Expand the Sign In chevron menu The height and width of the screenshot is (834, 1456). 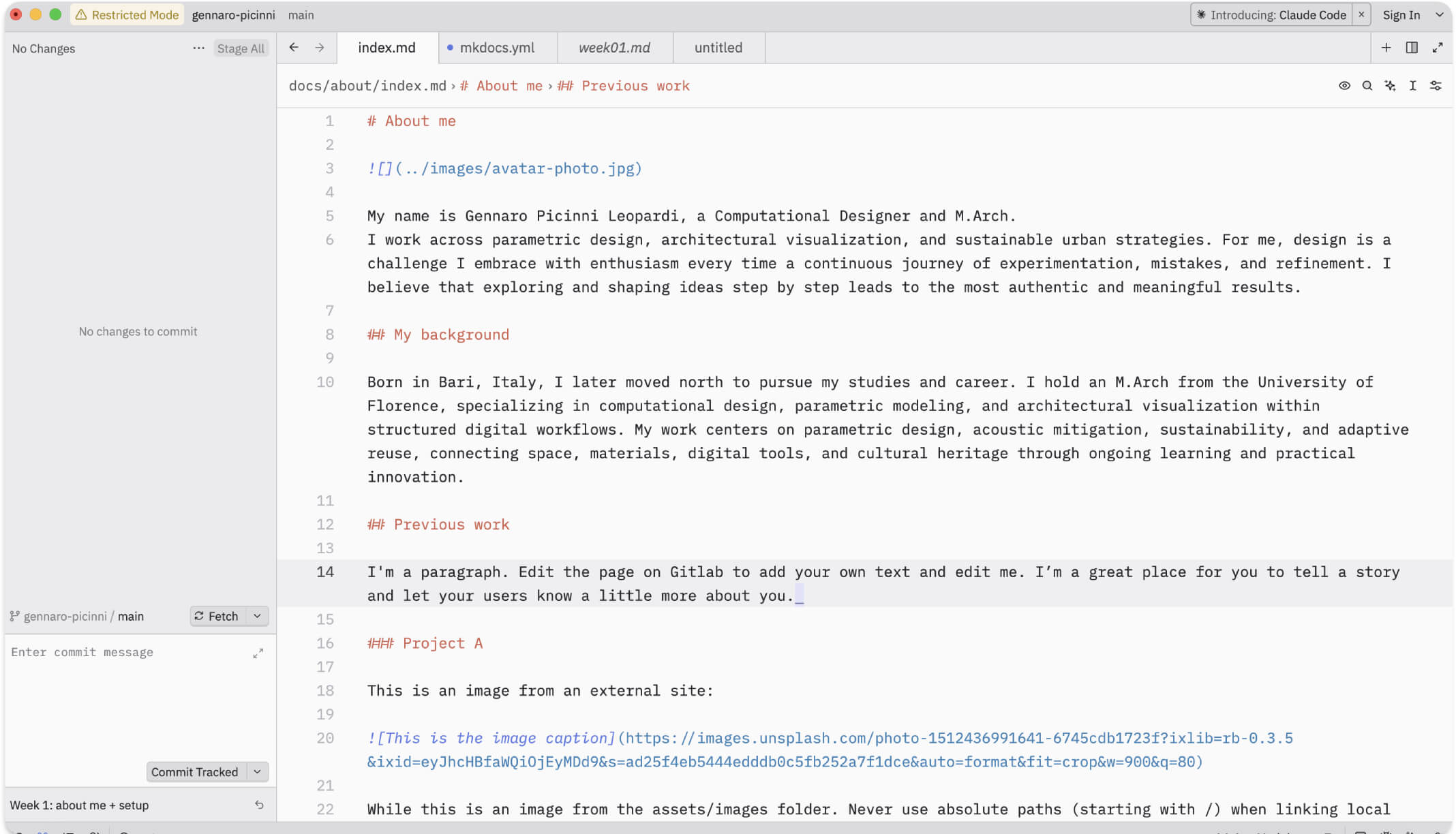(1440, 15)
